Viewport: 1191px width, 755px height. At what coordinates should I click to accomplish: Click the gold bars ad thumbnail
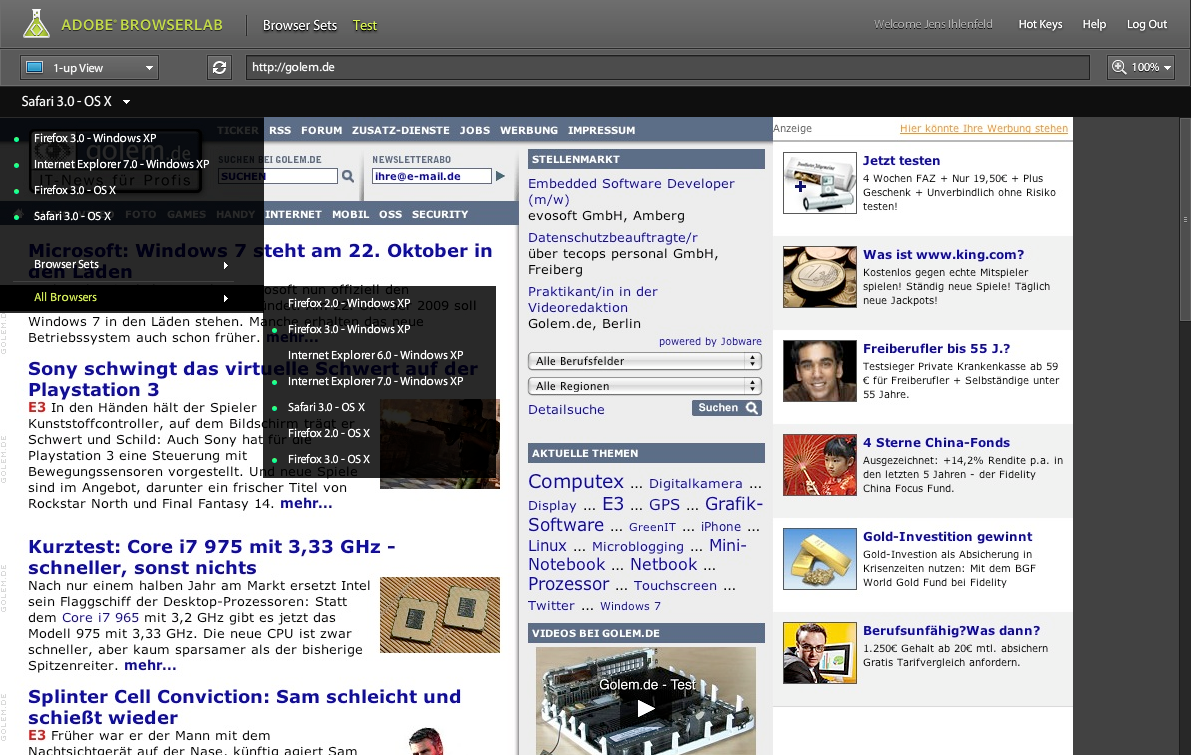pos(820,559)
